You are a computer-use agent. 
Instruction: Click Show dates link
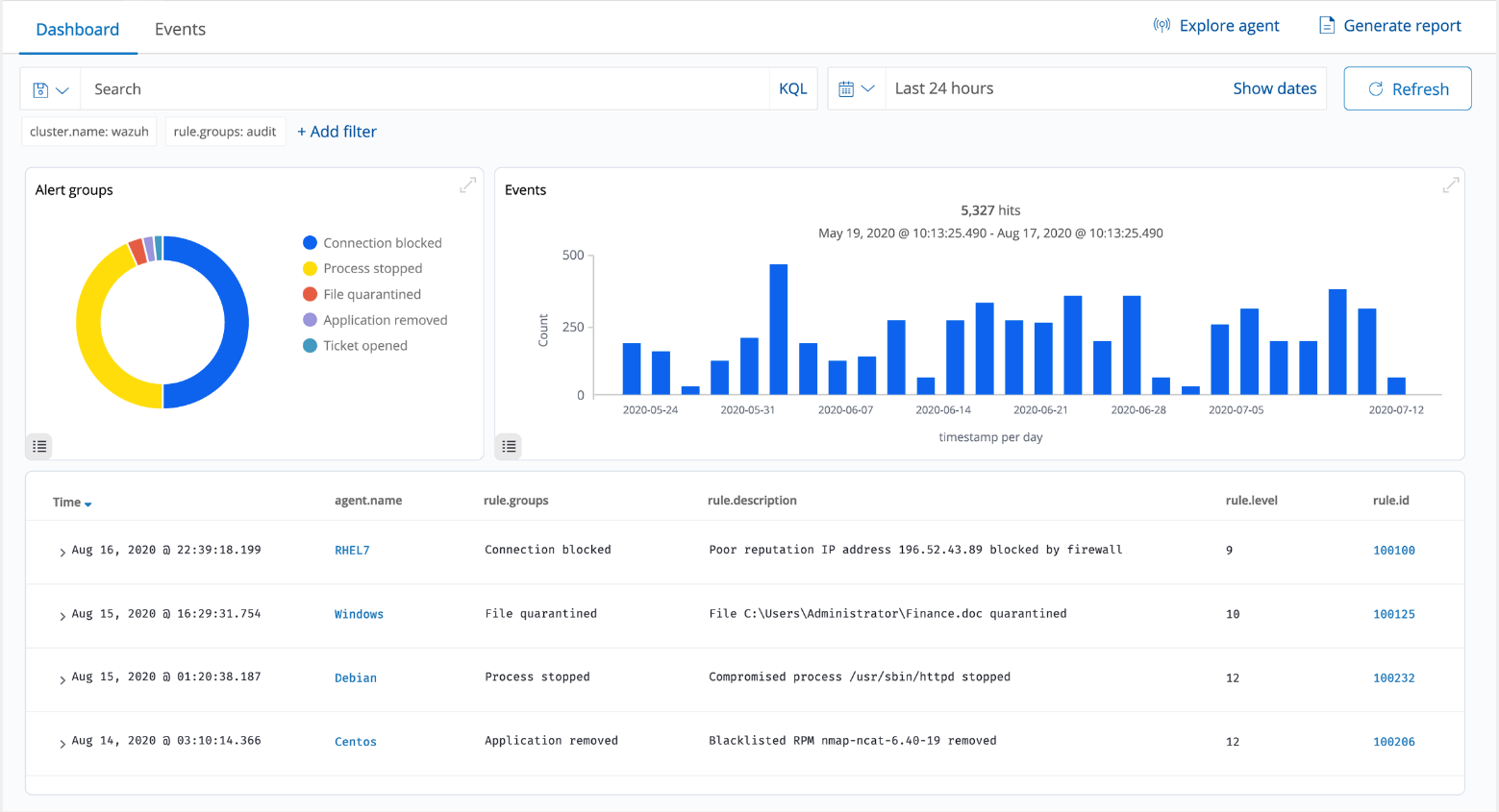[1275, 88]
